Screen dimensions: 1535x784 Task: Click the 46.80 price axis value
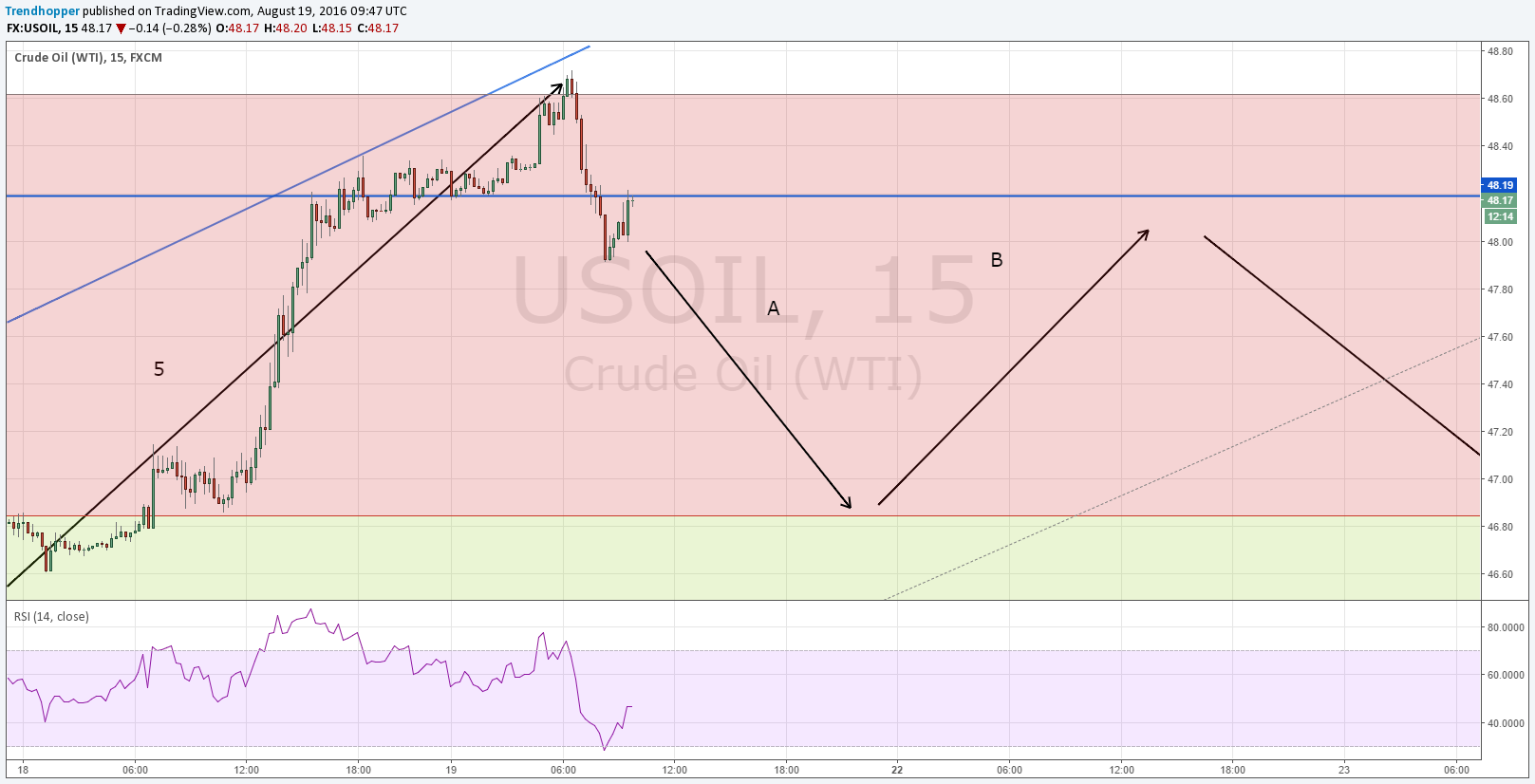click(x=1500, y=527)
